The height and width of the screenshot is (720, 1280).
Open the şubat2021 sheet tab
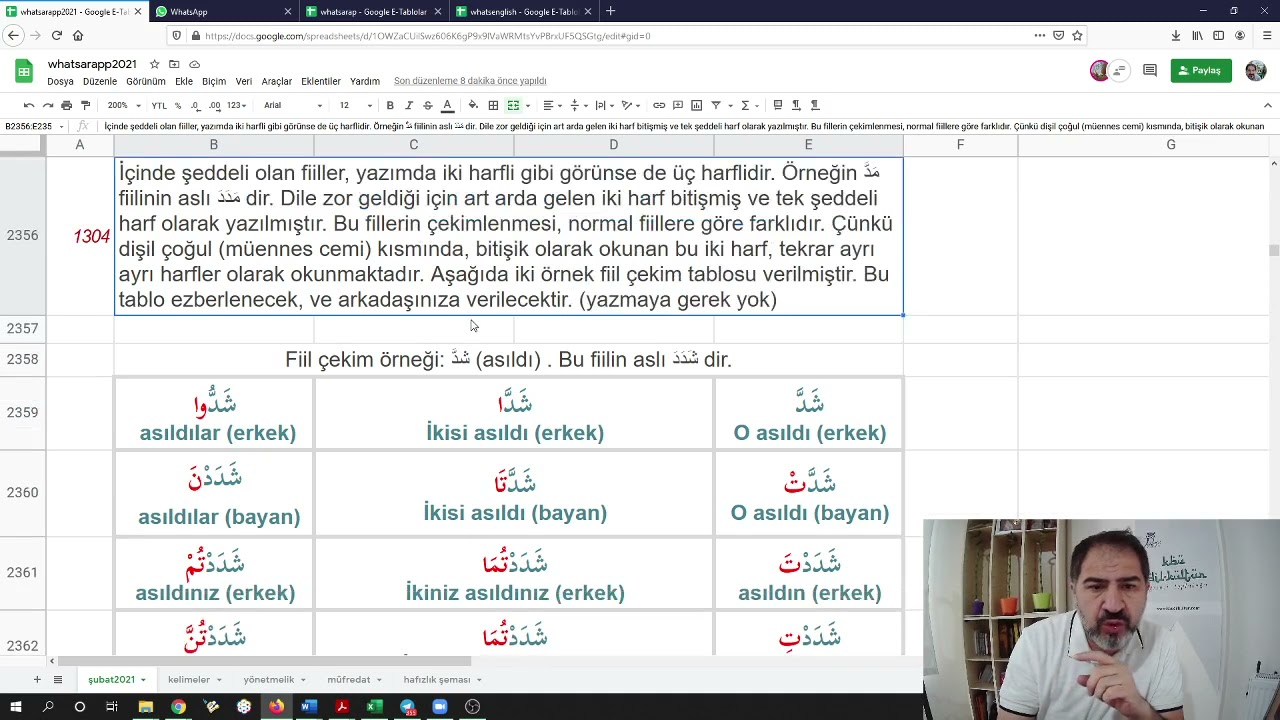[117, 680]
